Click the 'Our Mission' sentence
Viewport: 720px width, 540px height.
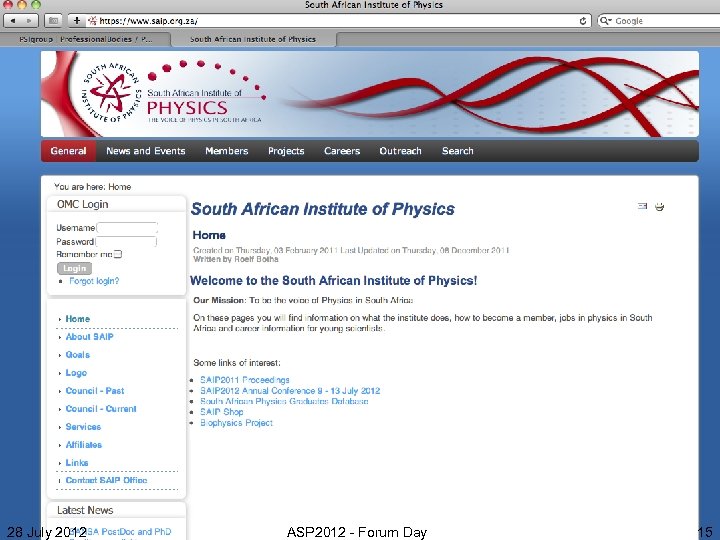[x=303, y=300]
